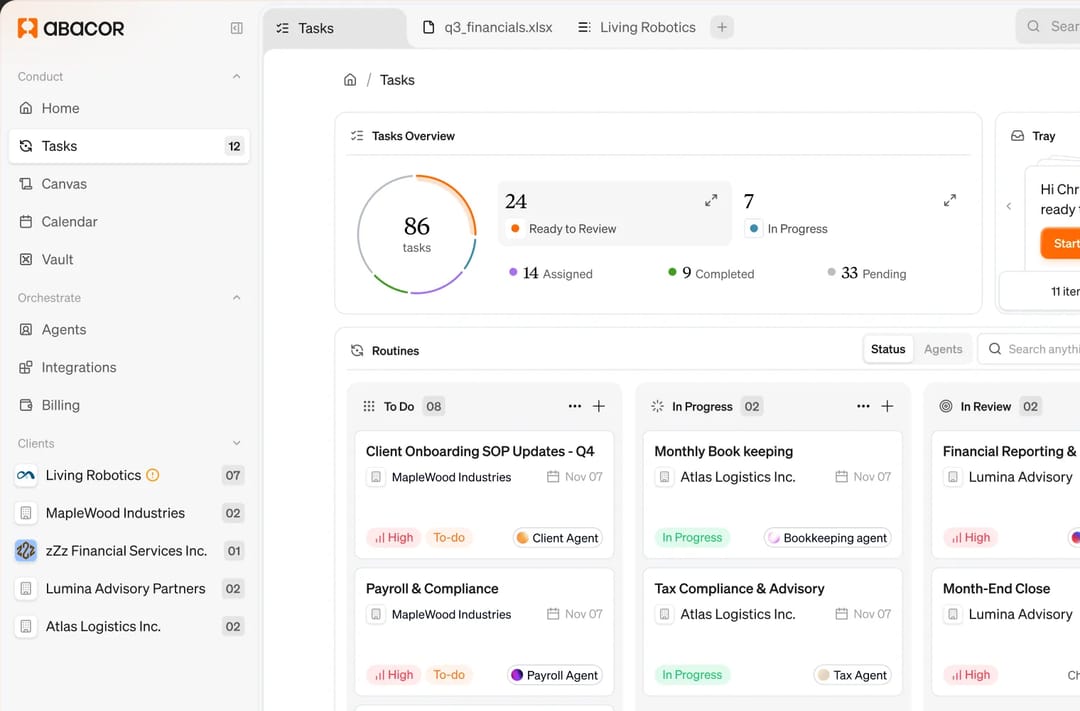Add a card to In Progress column

(887, 406)
